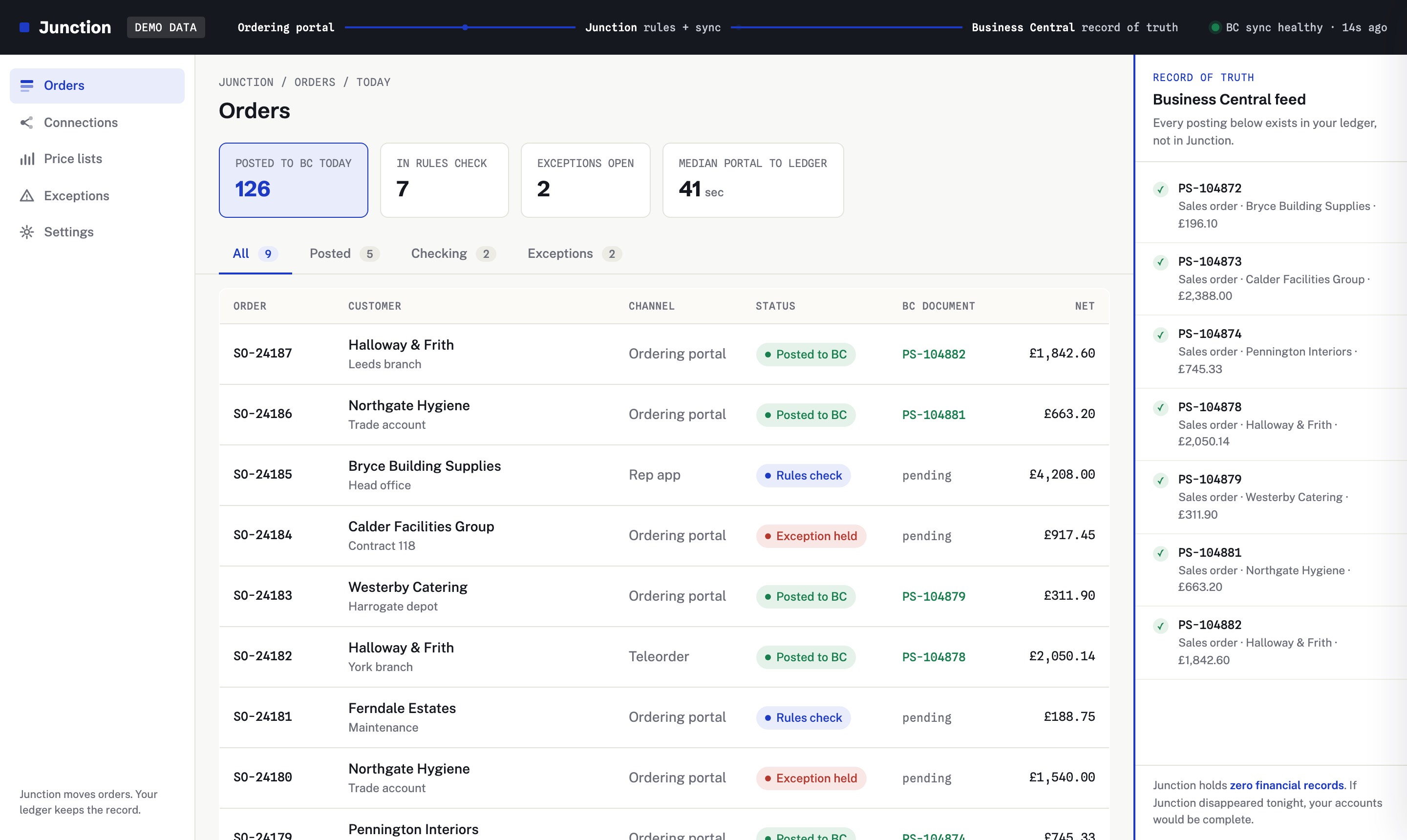The height and width of the screenshot is (840, 1407).
Task: Click feed entry title PS-104873
Action: (1210, 261)
